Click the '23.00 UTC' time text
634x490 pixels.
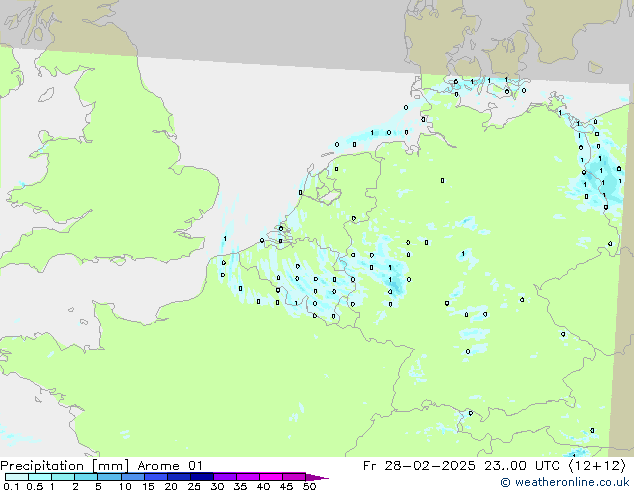pyautogui.click(x=522, y=466)
